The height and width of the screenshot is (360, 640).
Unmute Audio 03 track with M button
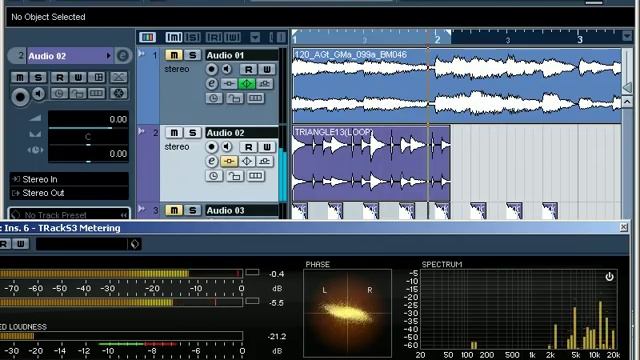pyautogui.click(x=174, y=210)
